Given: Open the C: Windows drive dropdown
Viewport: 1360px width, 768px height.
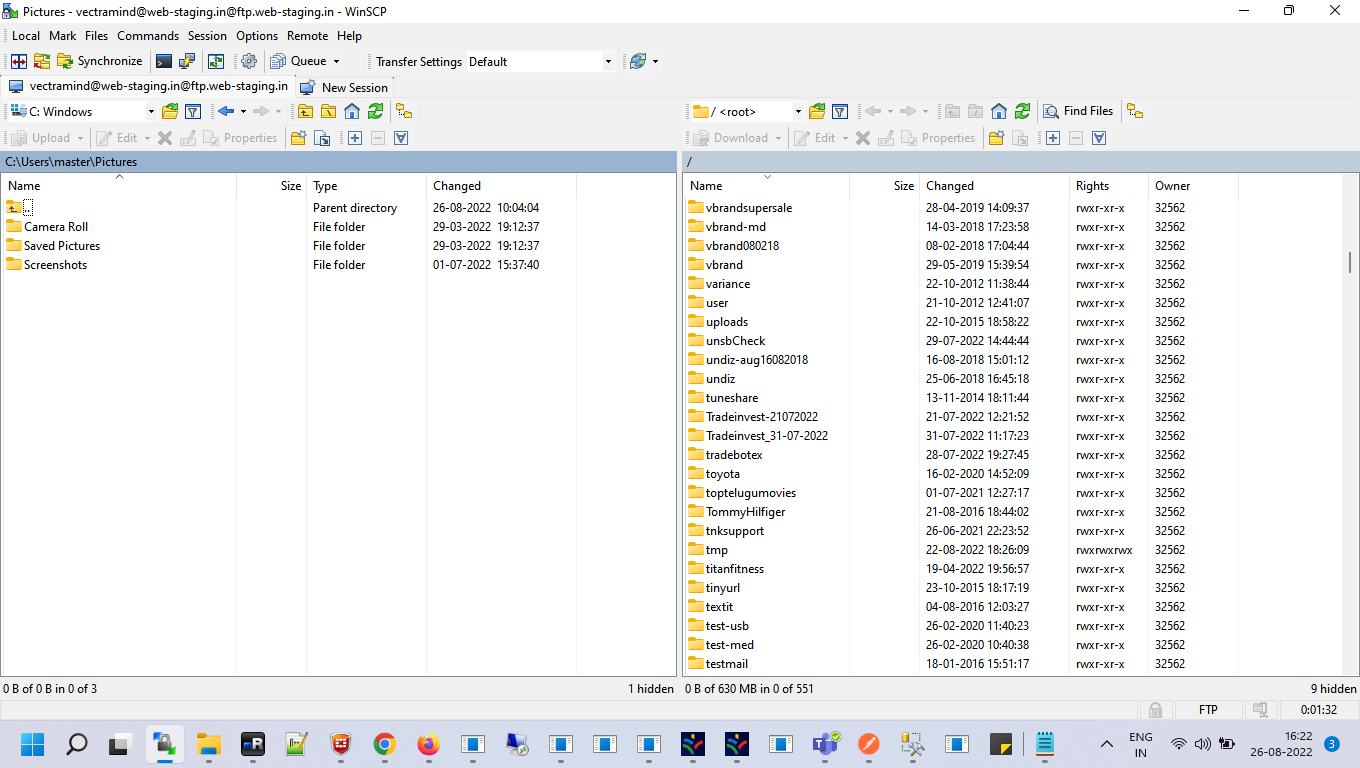Looking at the screenshot, I should 151,112.
